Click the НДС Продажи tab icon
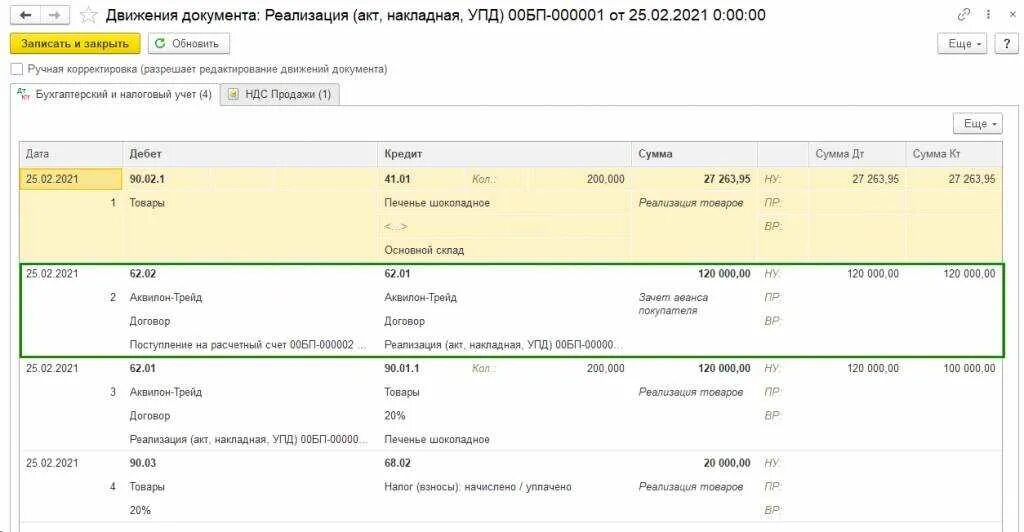The width and height of the screenshot is (1024, 532). pos(233,94)
